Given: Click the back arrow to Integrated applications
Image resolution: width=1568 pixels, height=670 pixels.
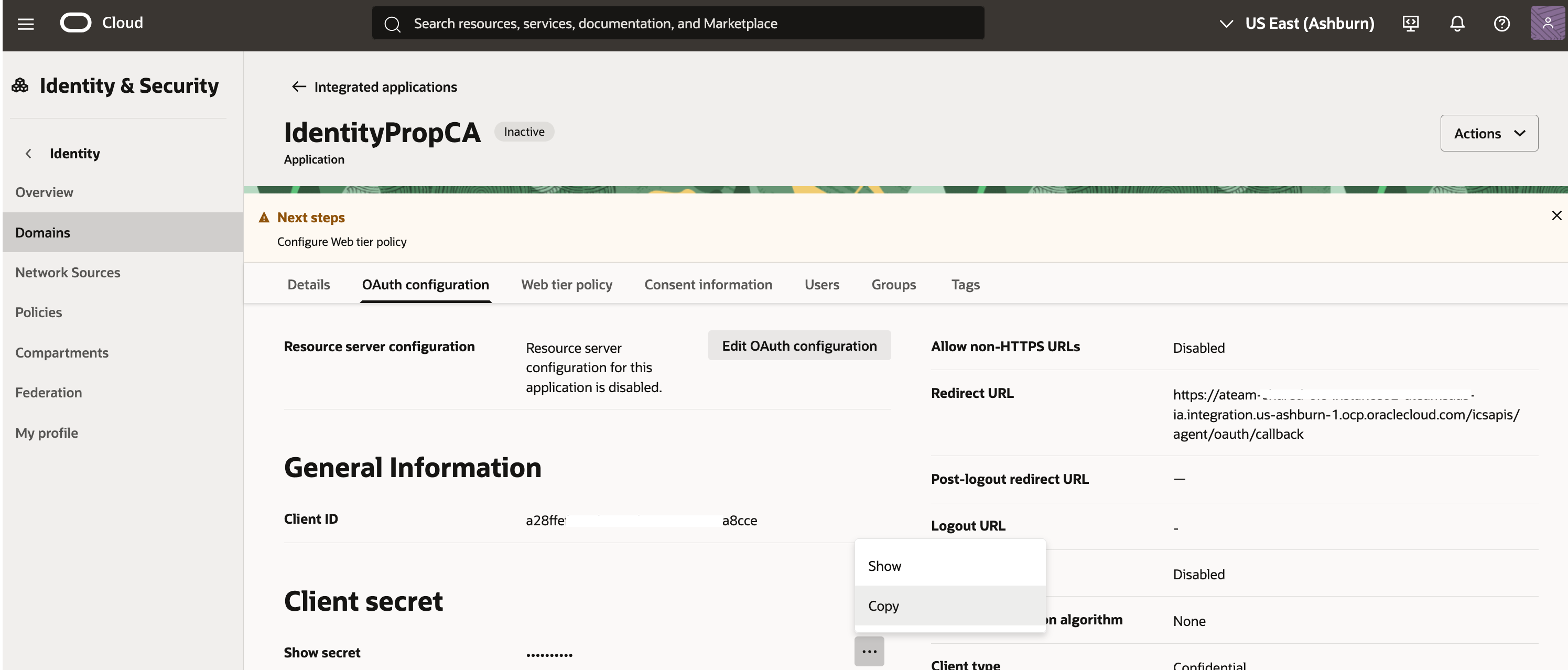Looking at the screenshot, I should point(298,87).
